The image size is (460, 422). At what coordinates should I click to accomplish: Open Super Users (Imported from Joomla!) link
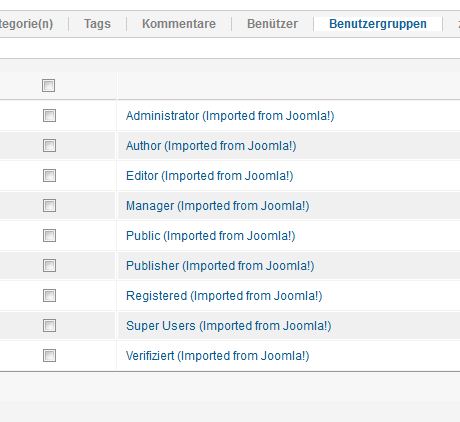tap(229, 326)
